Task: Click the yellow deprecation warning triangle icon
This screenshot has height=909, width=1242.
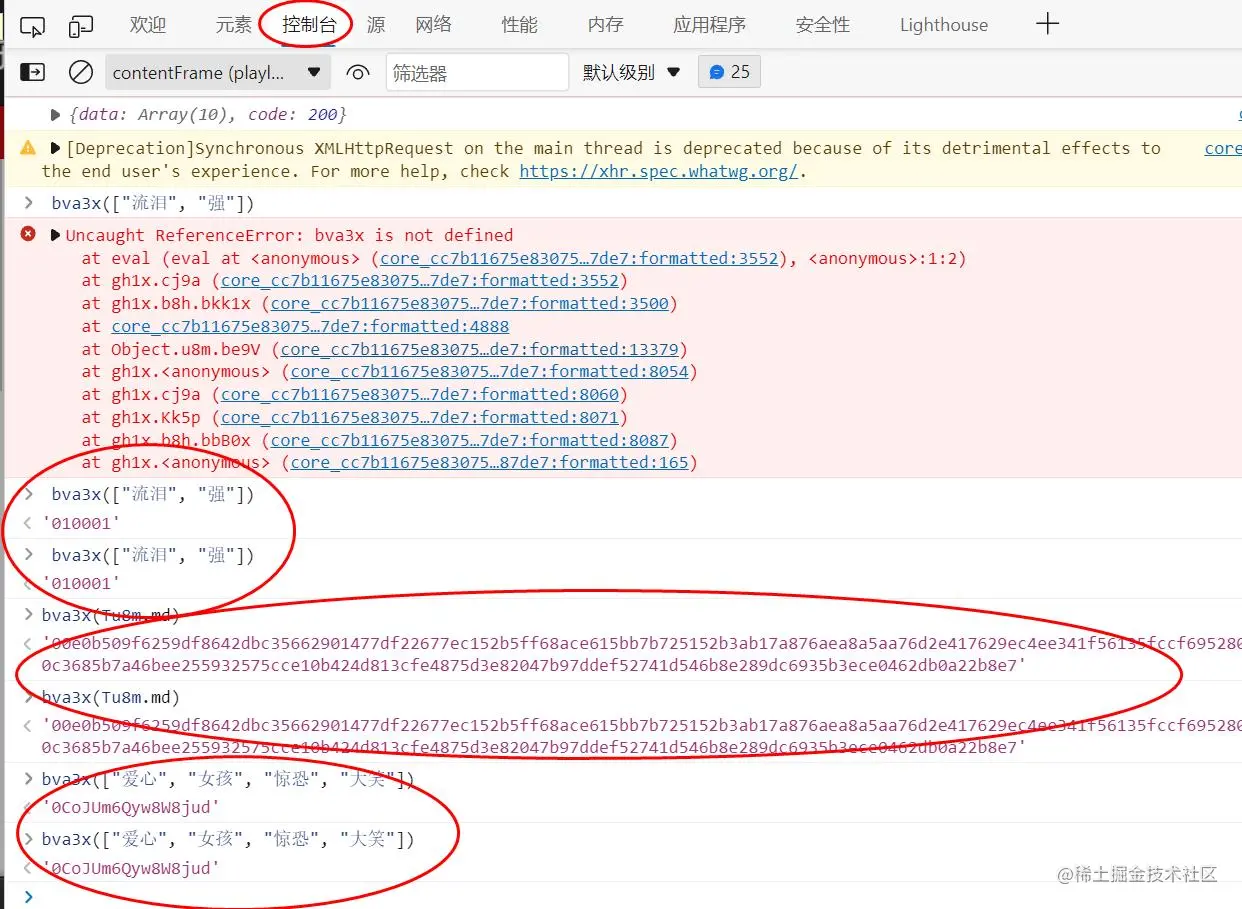Action: click(x=27, y=147)
